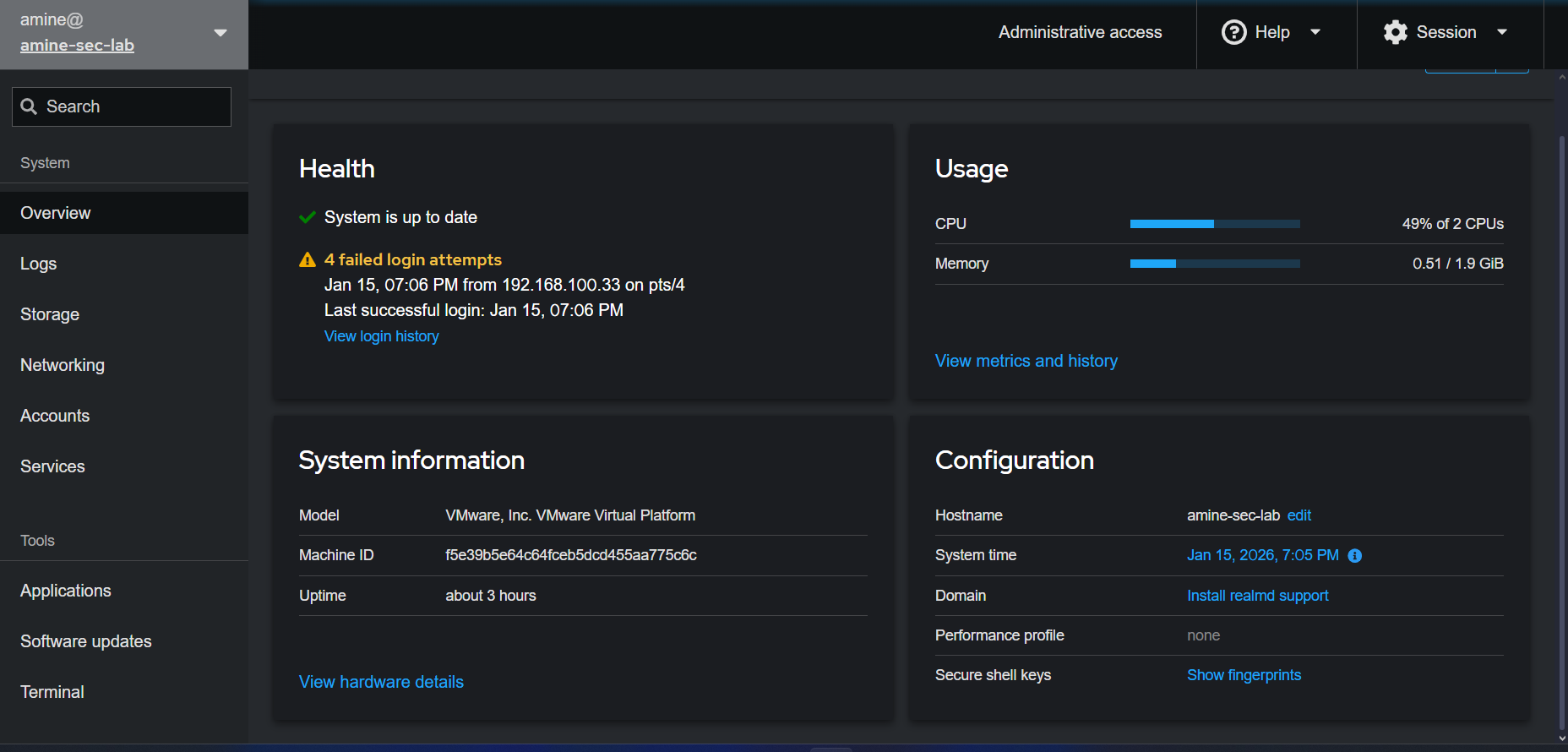Image resolution: width=1568 pixels, height=752 pixels.
Task: Click the Help question mark icon
Action: pos(1233,32)
